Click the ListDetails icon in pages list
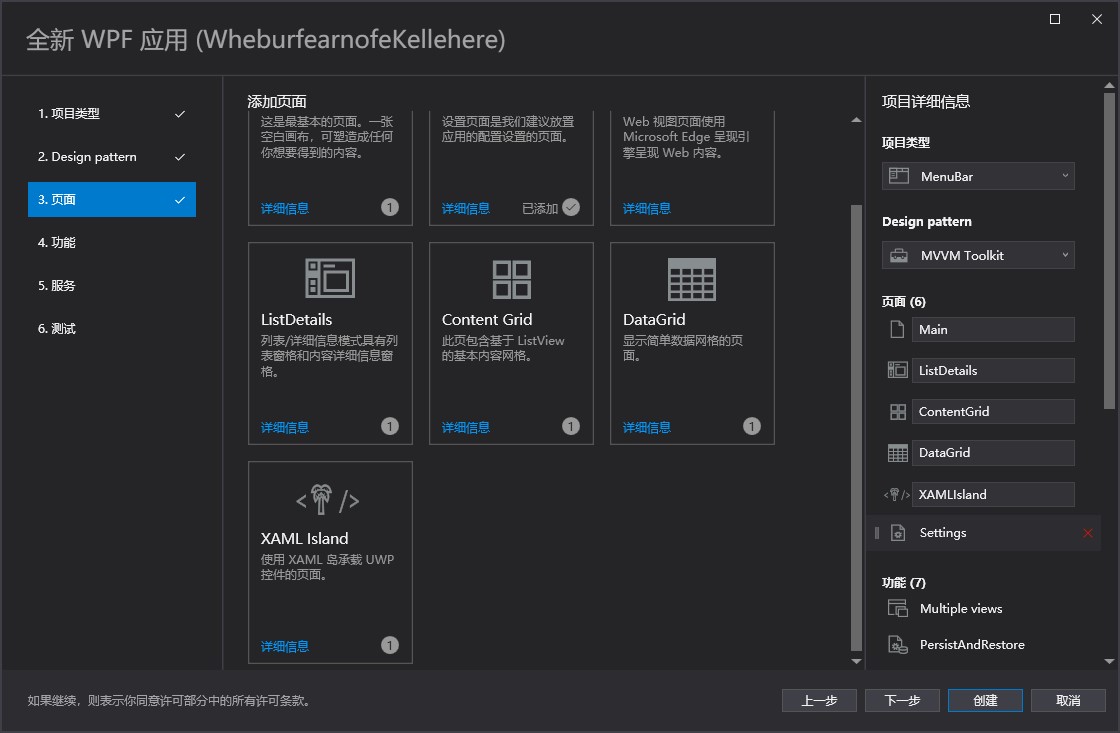Viewport: 1120px width, 733px height. coord(897,369)
